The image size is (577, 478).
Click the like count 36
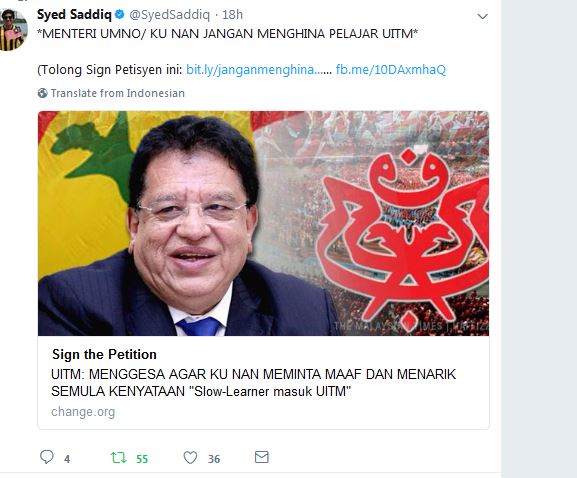point(214,459)
